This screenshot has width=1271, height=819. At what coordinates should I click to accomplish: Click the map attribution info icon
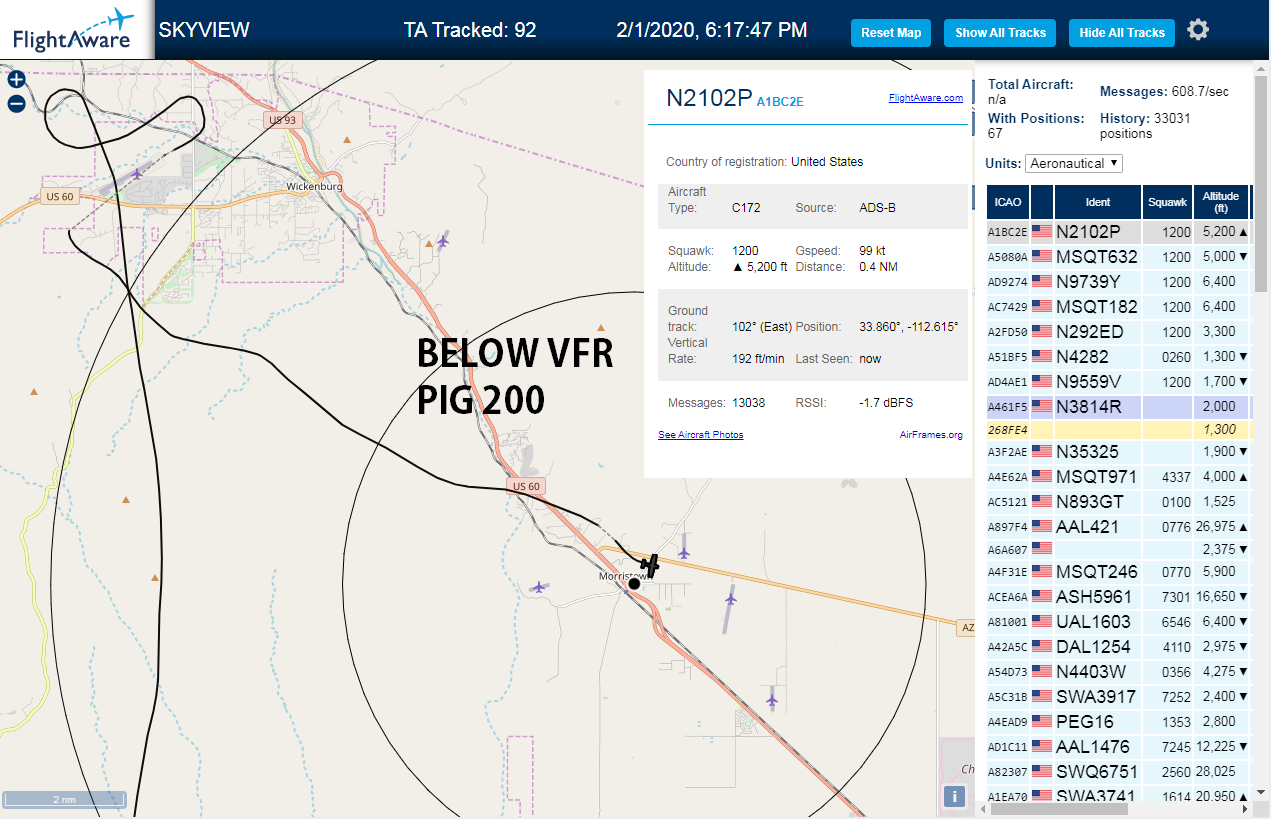point(954,796)
